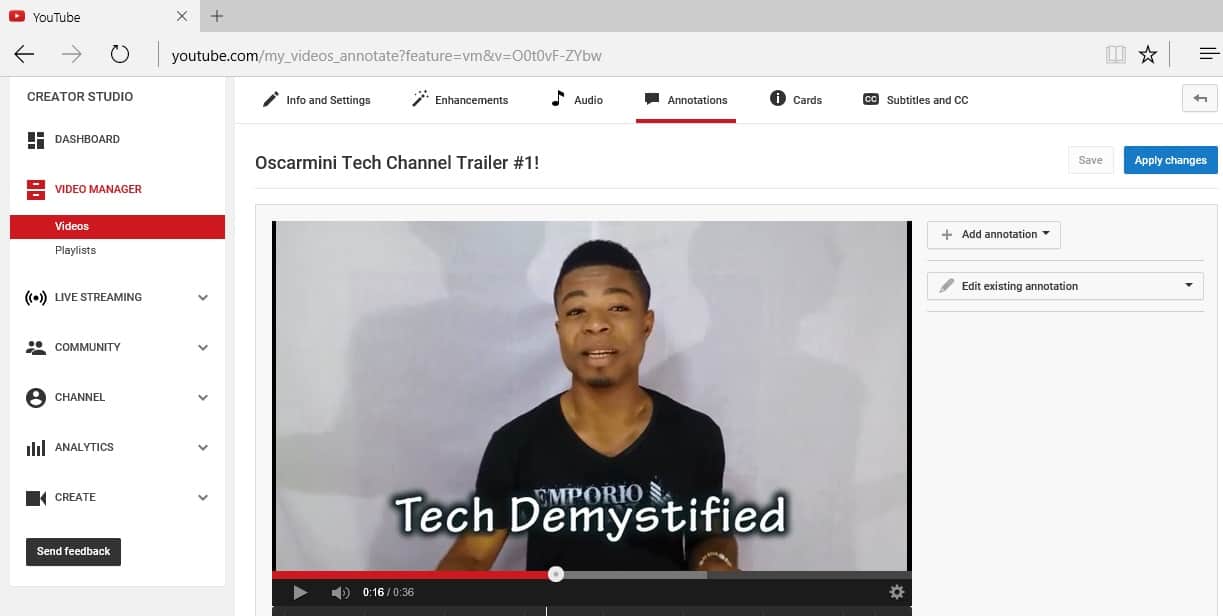Click the Dashboard icon in sidebar
Image resolution: width=1223 pixels, height=616 pixels.
coord(36,140)
